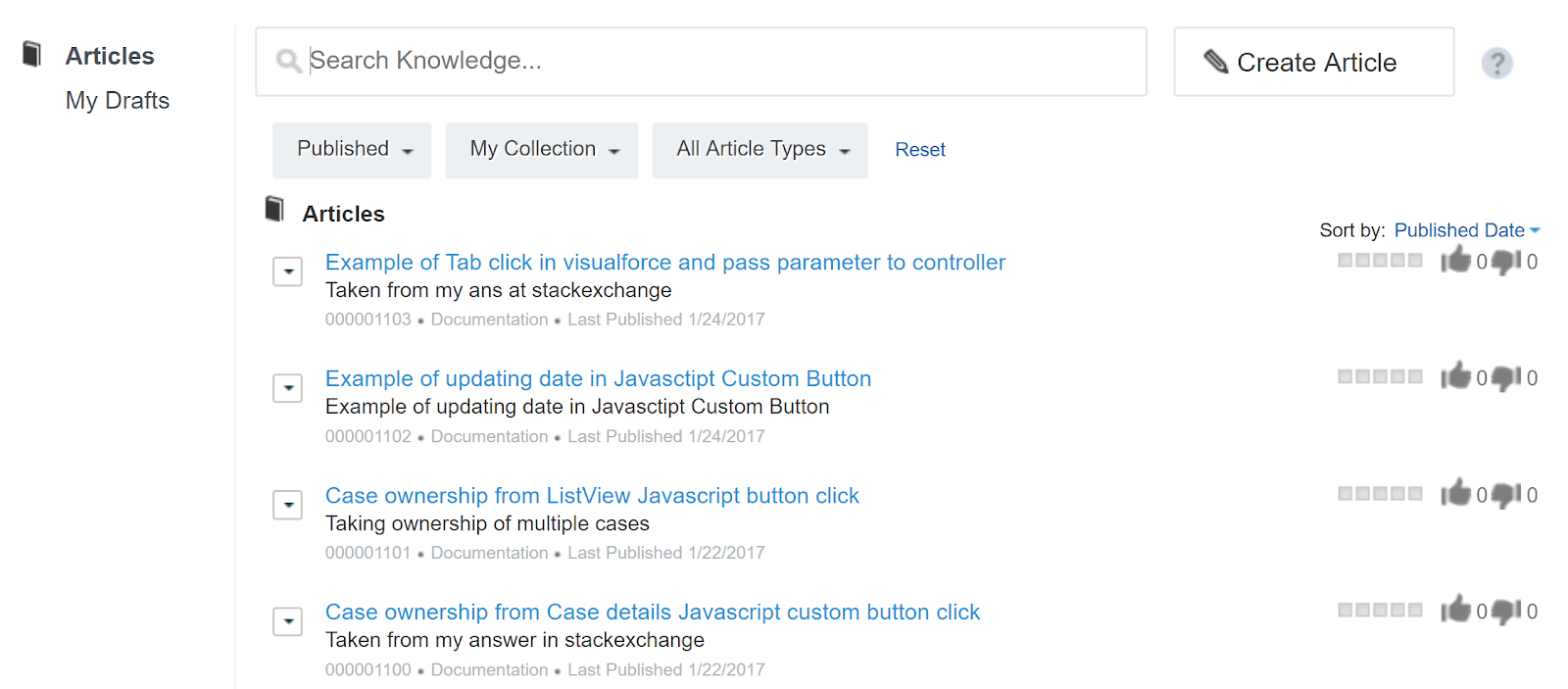Open 'Example of Tab click in visualforce' article
The height and width of the screenshot is (689, 1568).
[x=665, y=263]
